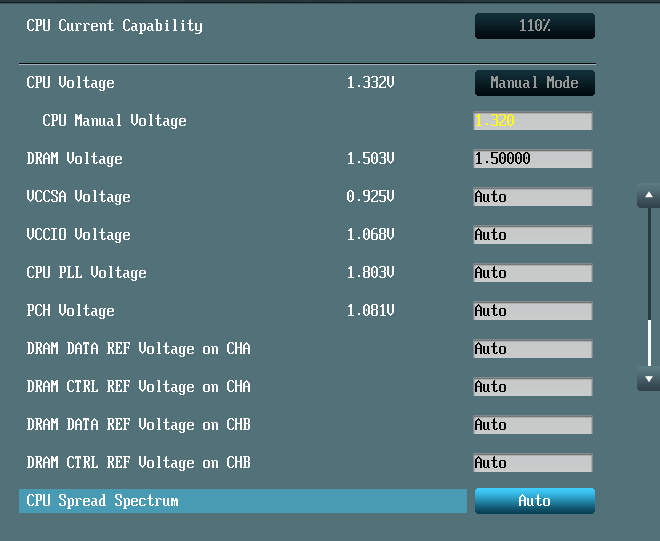This screenshot has height=541, width=660.
Task: Select DRAM CTRL REF Voltage on CHB label
Action: tap(138, 463)
